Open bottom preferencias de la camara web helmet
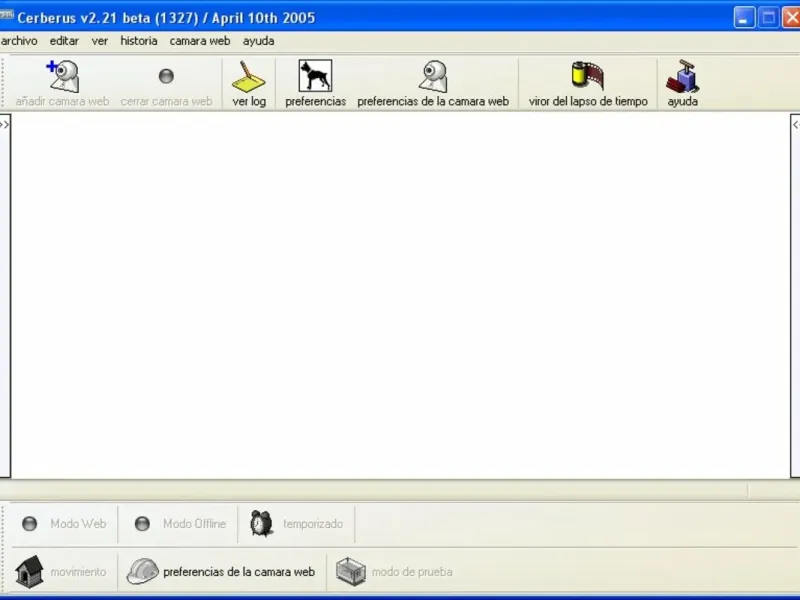This screenshot has height=600, width=800. [x=143, y=571]
